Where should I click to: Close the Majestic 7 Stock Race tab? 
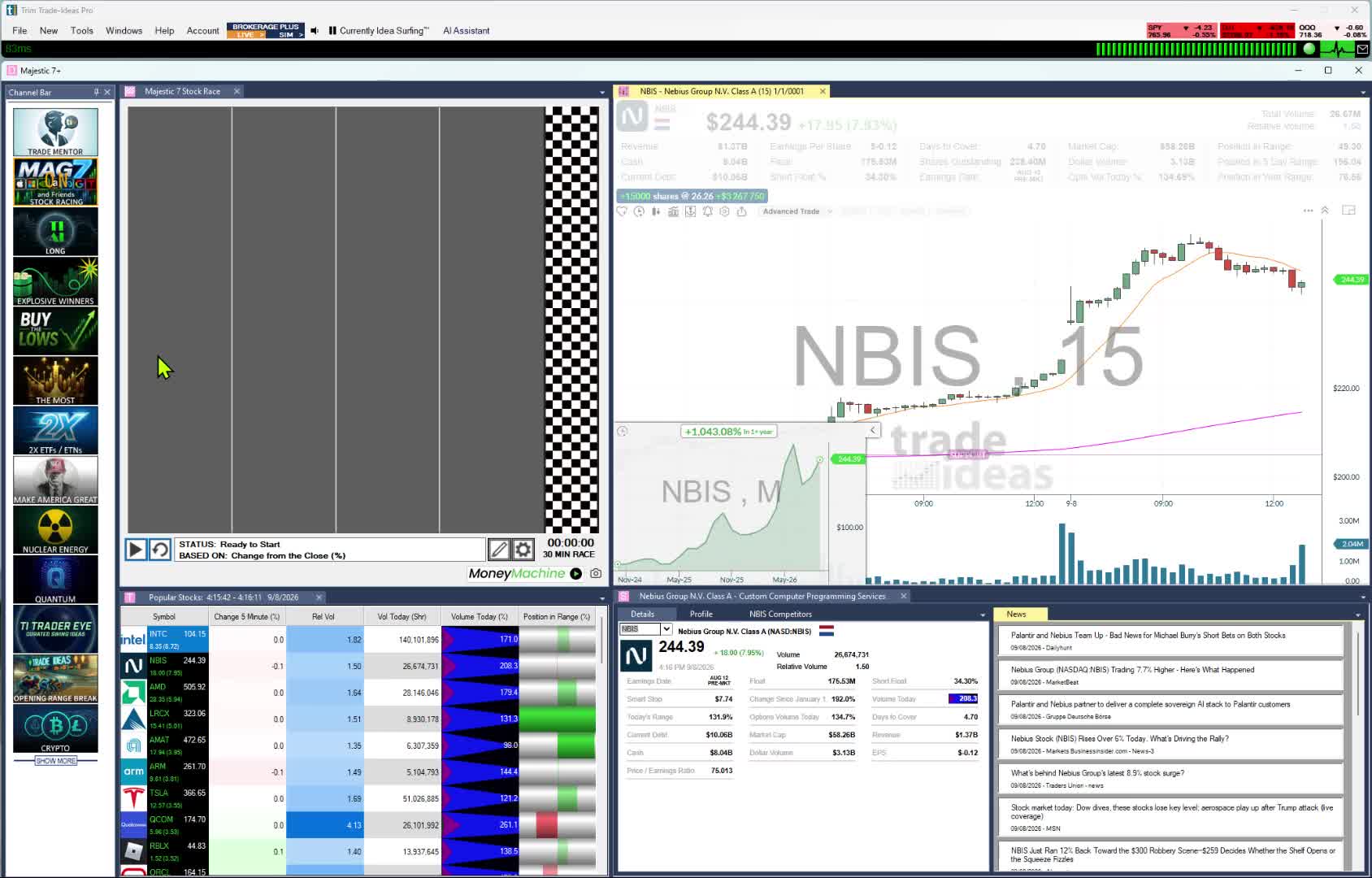tap(237, 91)
